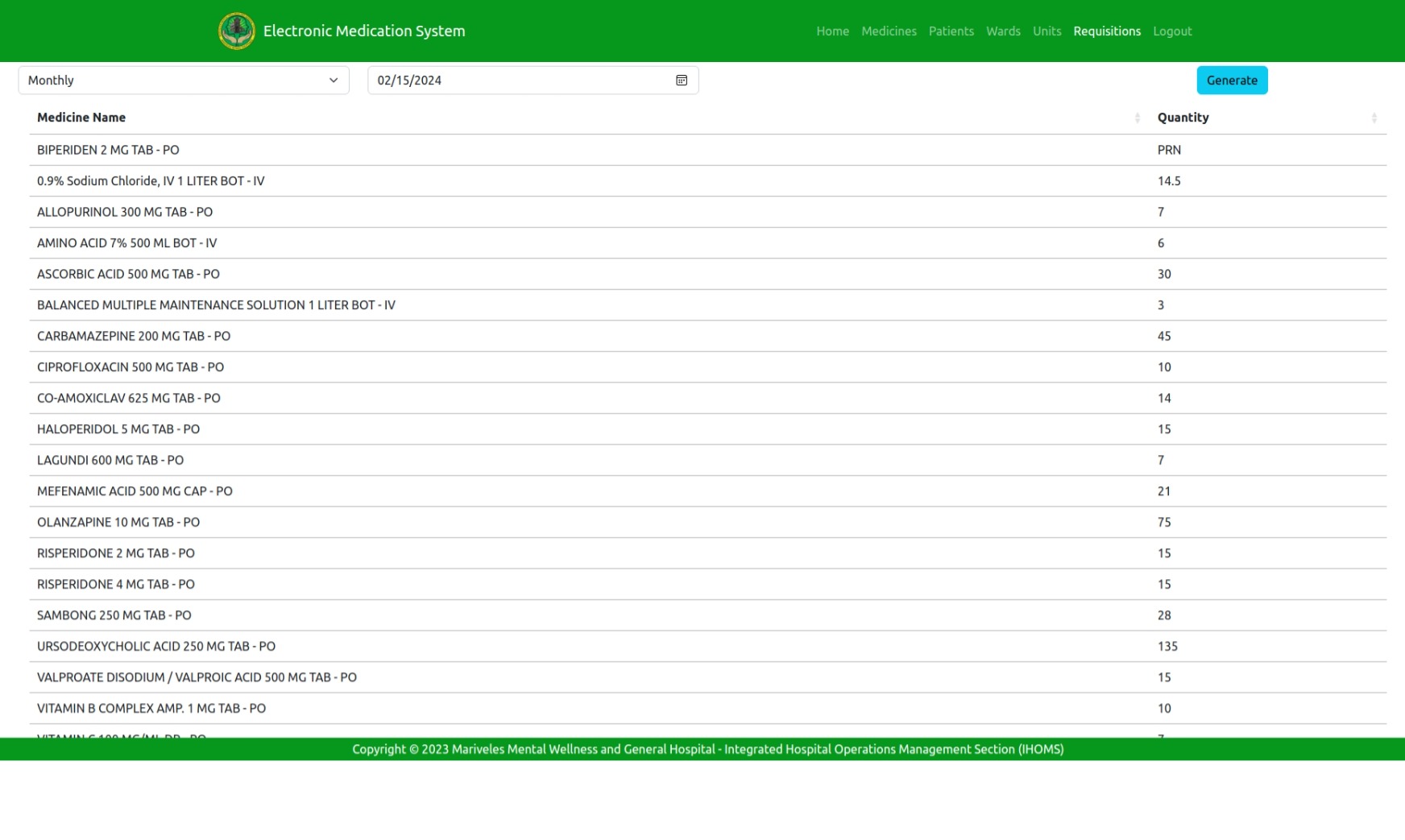Screen dimensions: 1405x840
Task: Log out using the Logout link
Action: 1171,31
